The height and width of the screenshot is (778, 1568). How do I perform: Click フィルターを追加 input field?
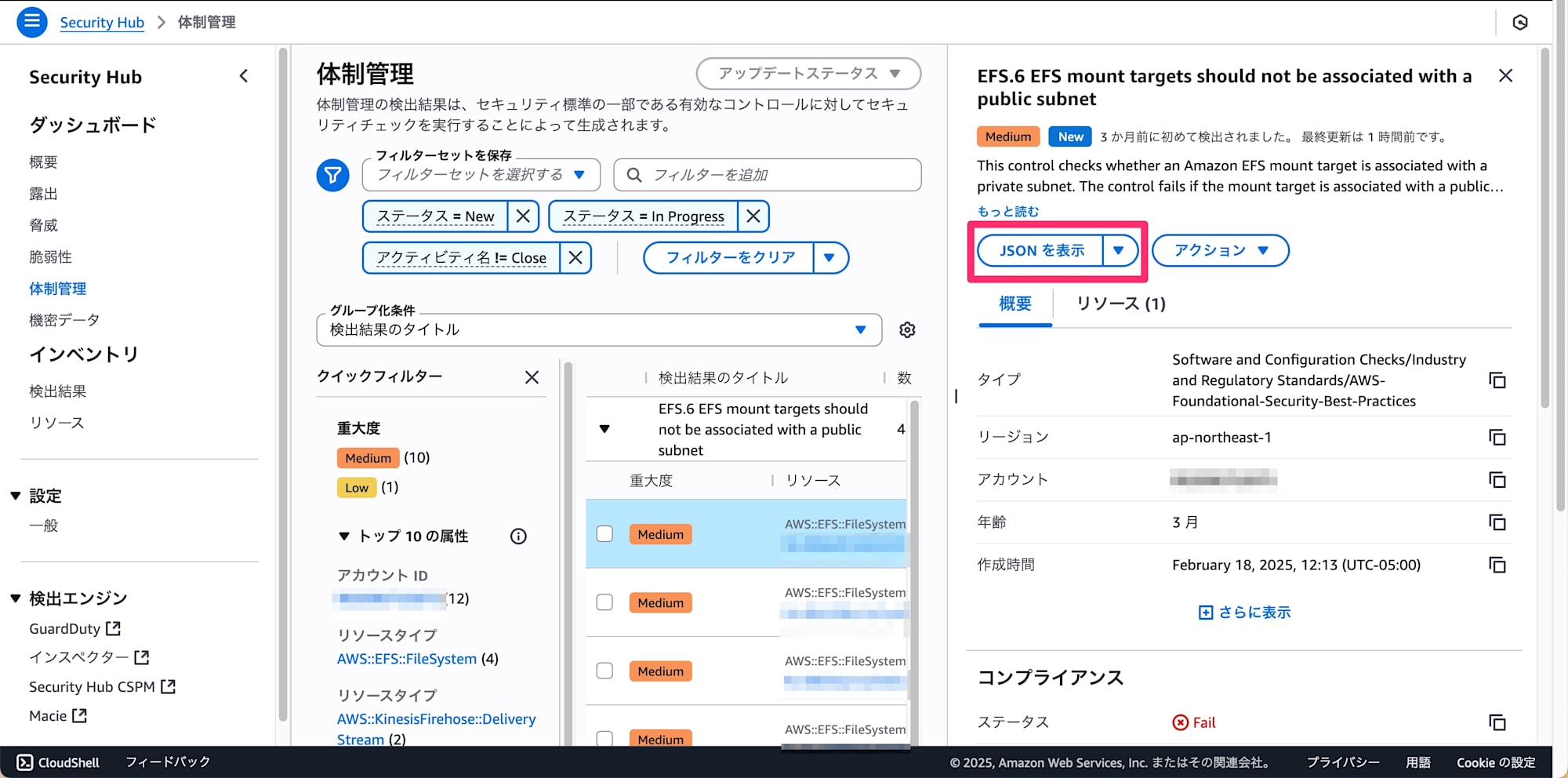[x=768, y=175]
